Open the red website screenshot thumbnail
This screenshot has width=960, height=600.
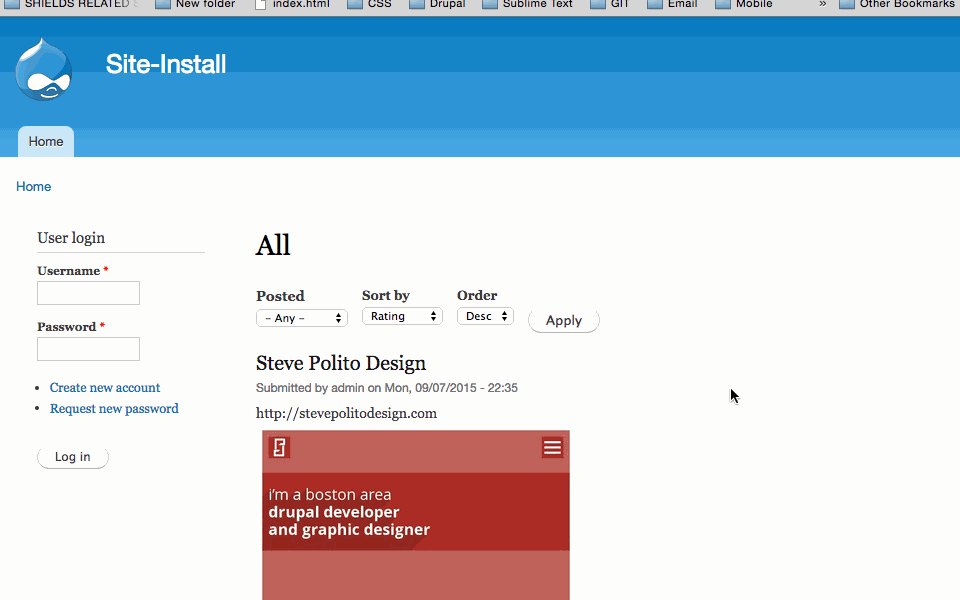point(416,515)
